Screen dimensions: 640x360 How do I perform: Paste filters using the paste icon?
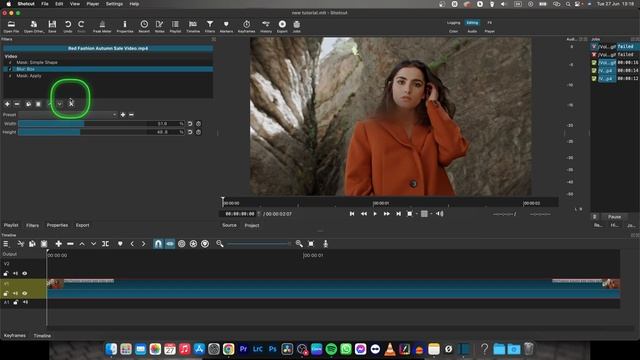pos(38,104)
